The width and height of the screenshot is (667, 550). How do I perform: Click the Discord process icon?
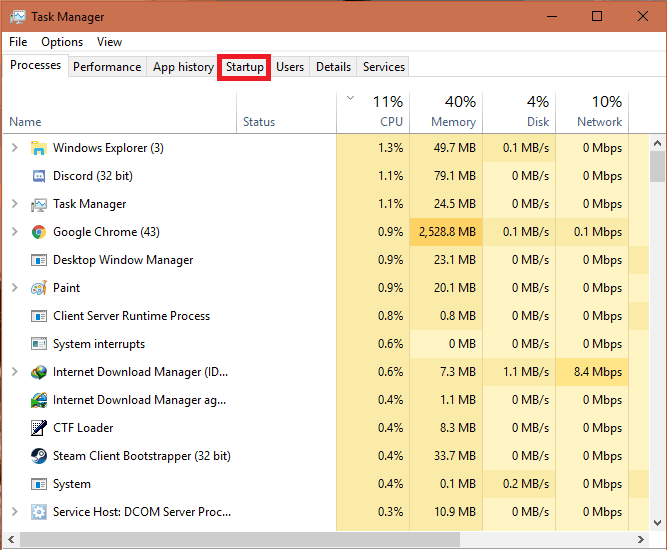click(x=39, y=176)
